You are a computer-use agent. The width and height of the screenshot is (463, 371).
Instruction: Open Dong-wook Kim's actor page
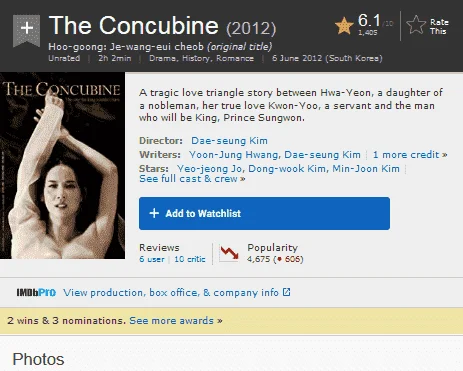point(287,169)
